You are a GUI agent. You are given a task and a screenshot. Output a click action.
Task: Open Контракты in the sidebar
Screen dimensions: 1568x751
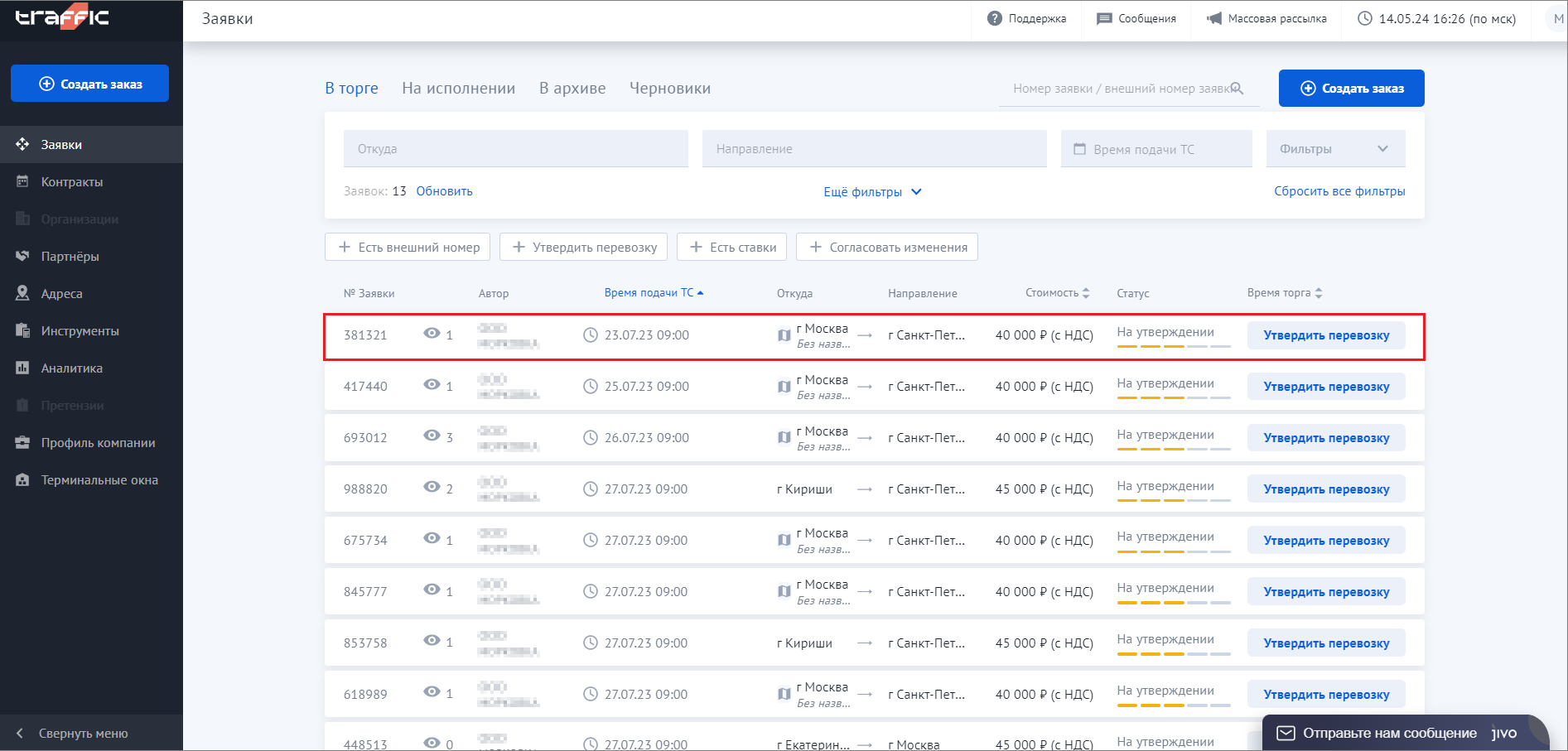coord(91,181)
